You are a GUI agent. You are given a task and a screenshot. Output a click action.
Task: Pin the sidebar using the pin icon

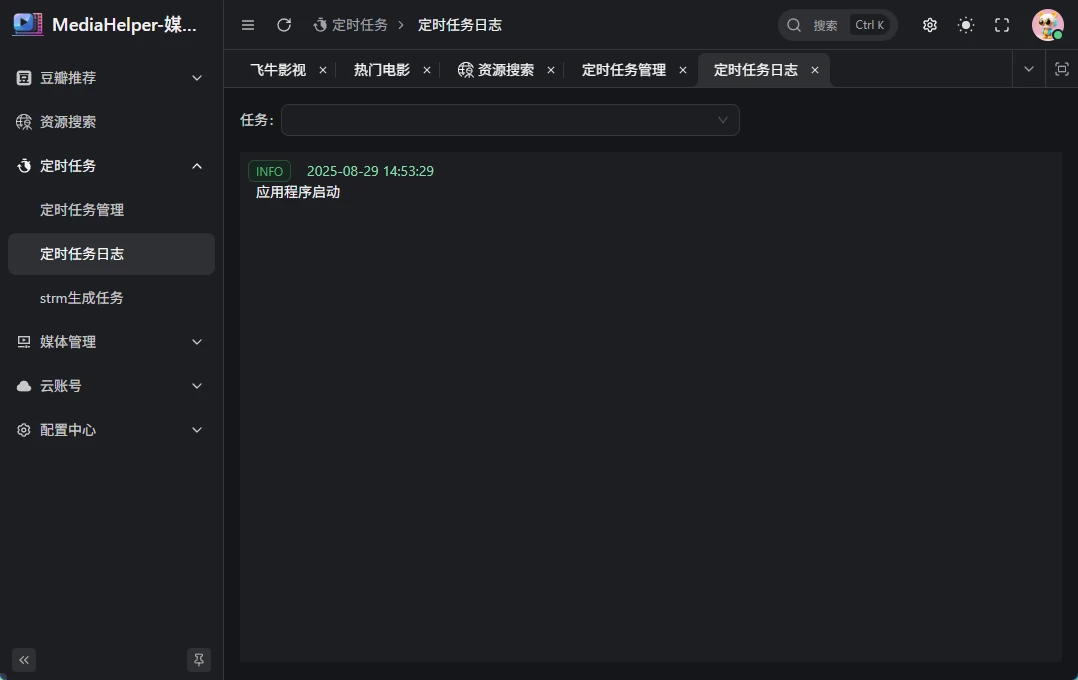(x=199, y=660)
